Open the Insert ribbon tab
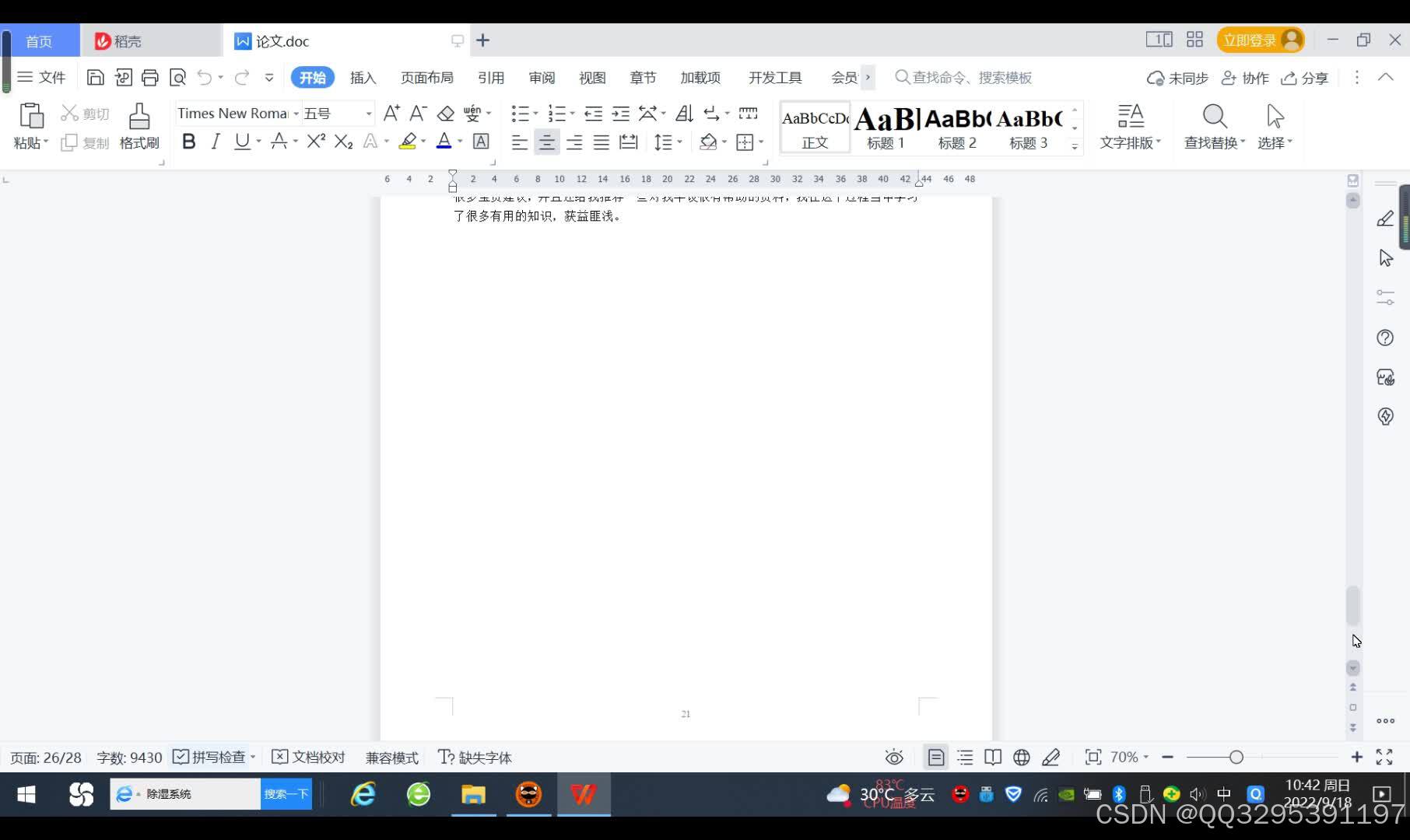 click(363, 78)
